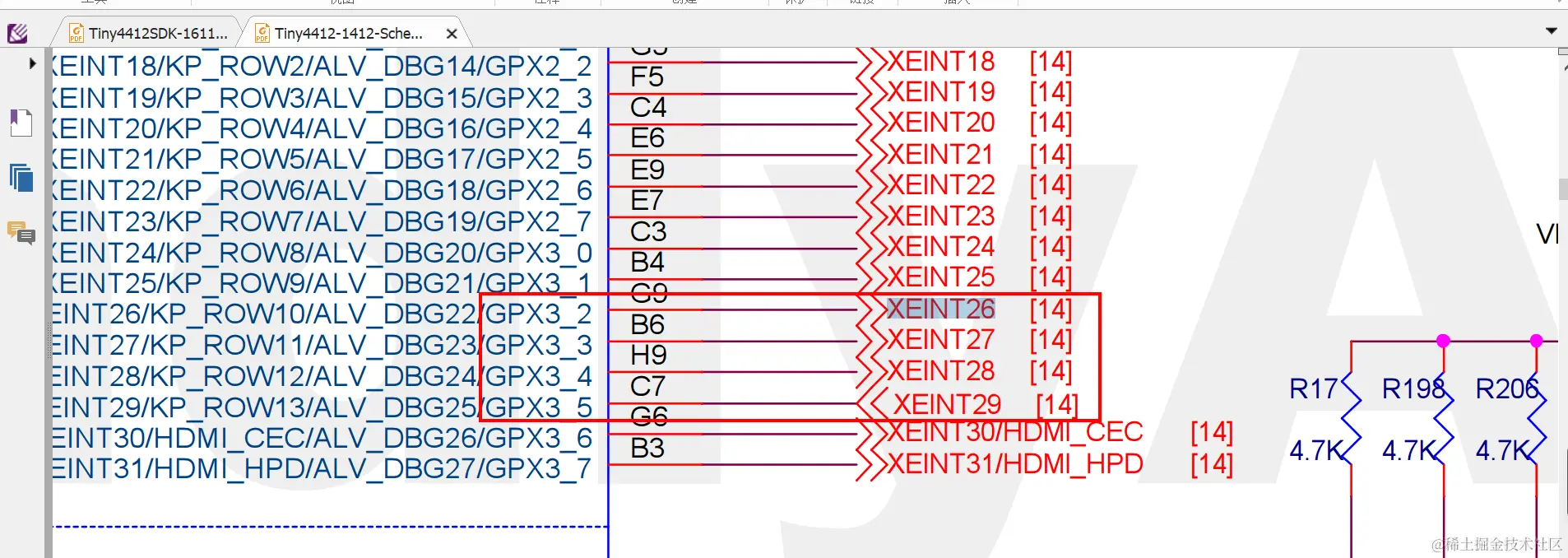Click page reference [14] beside XEINT18
Screen dimensions: 1568x558
tap(1051, 61)
